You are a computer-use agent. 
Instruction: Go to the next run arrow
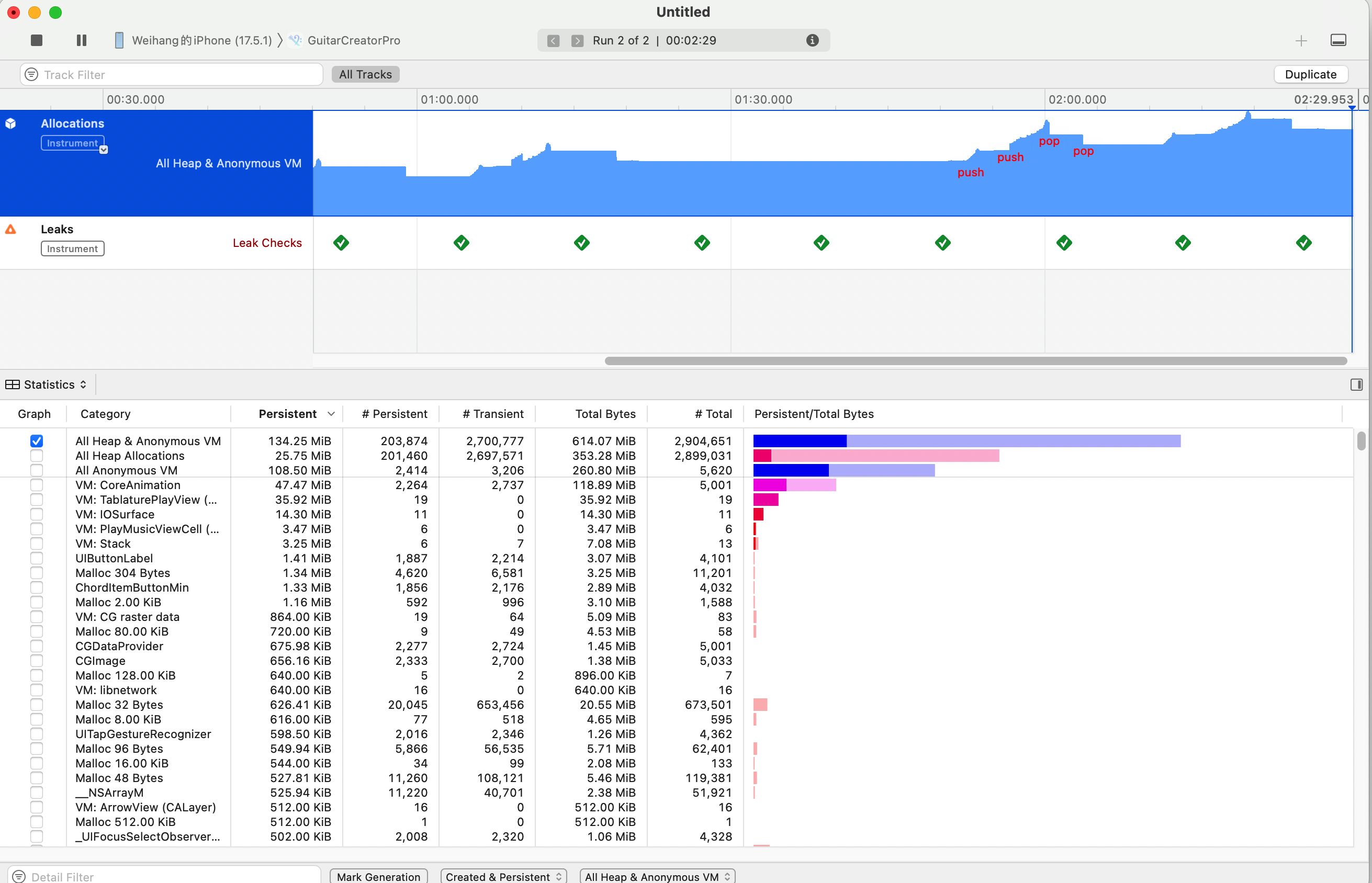(578, 41)
